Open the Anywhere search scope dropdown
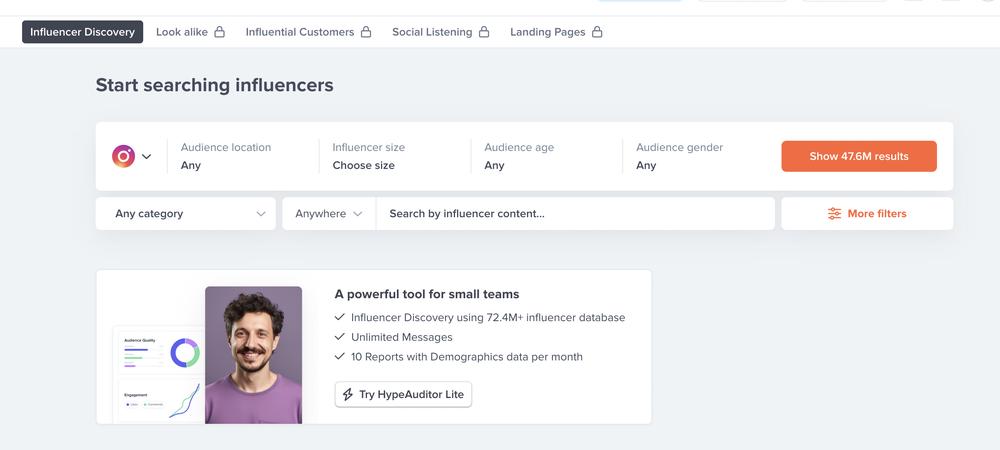The width and height of the screenshot is (1000, 450). (x=329, y=214)
